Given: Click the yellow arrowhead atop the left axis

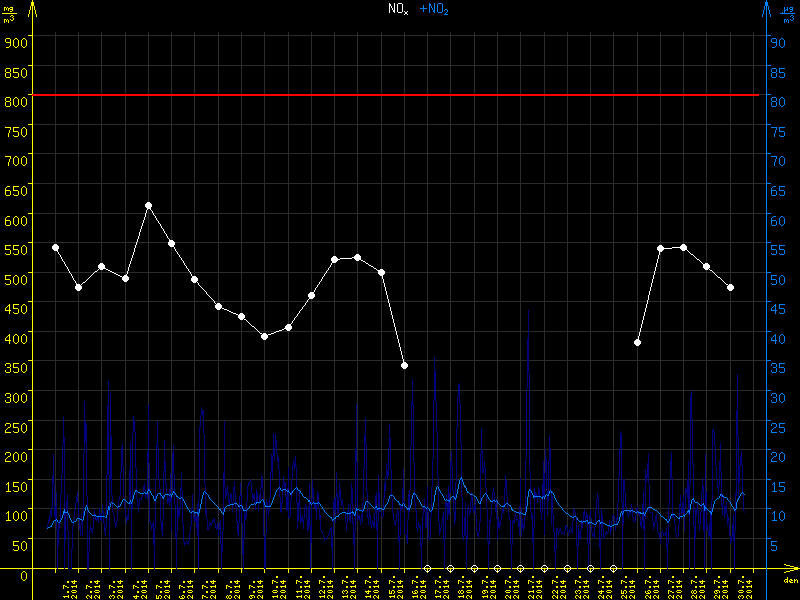Looking at the screenshot, I should point(32,7).
